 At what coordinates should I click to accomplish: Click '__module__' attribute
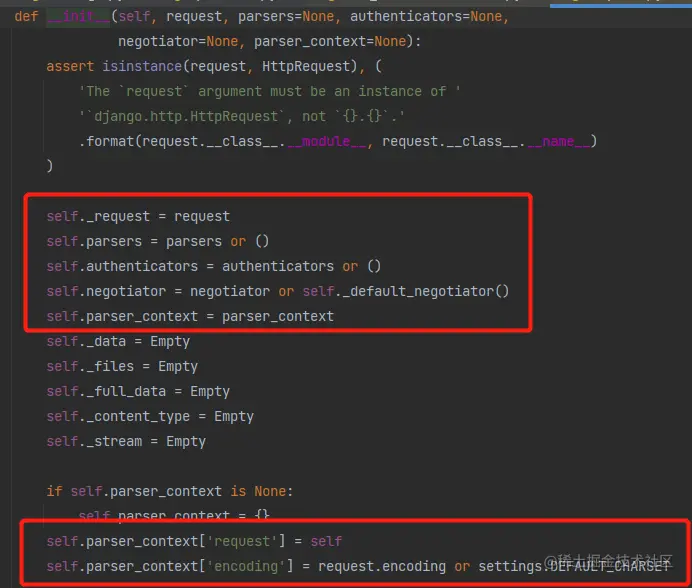click(x=326, y=142)
